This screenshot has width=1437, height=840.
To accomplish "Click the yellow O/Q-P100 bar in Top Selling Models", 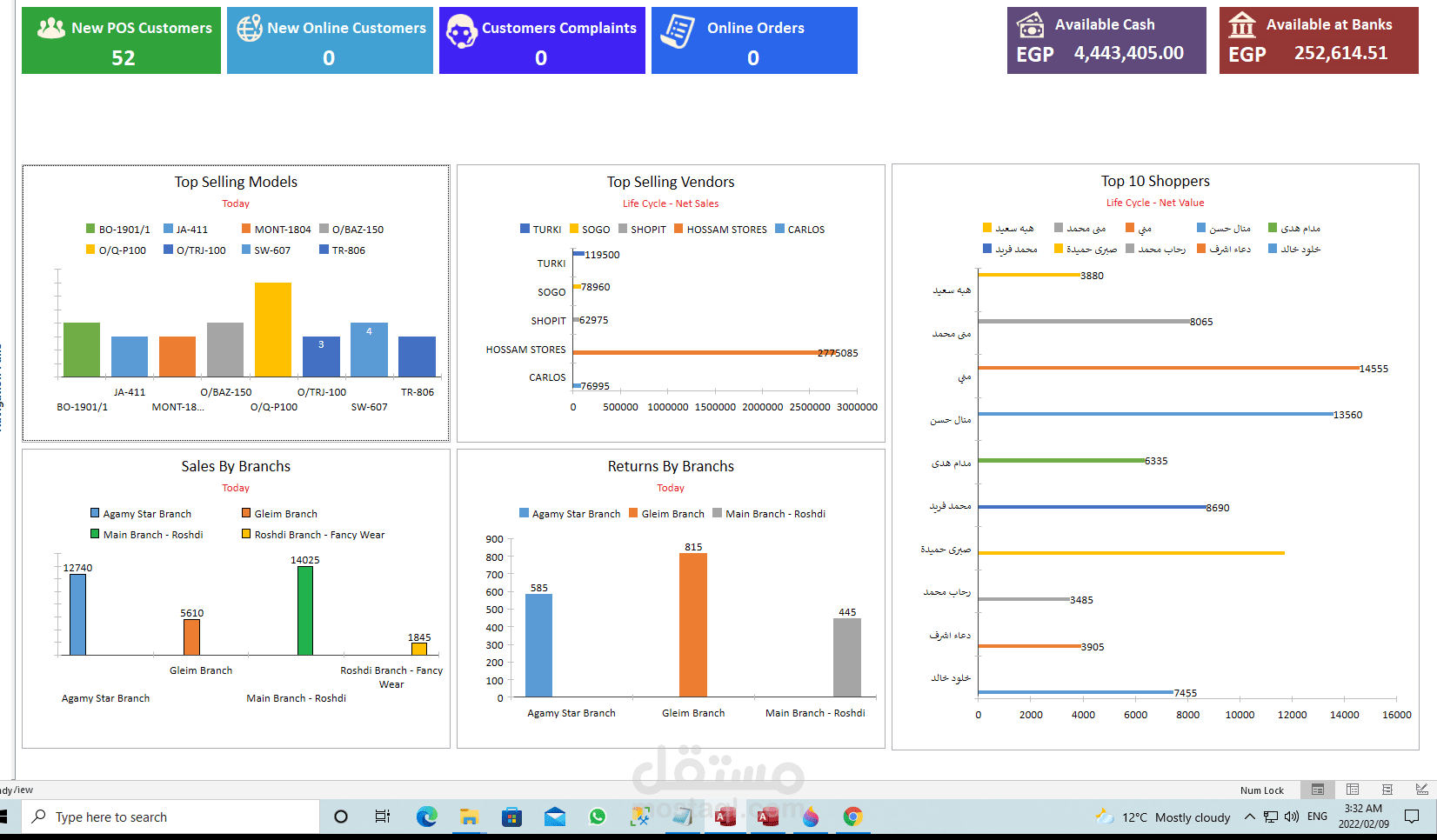I will [273, 330].
